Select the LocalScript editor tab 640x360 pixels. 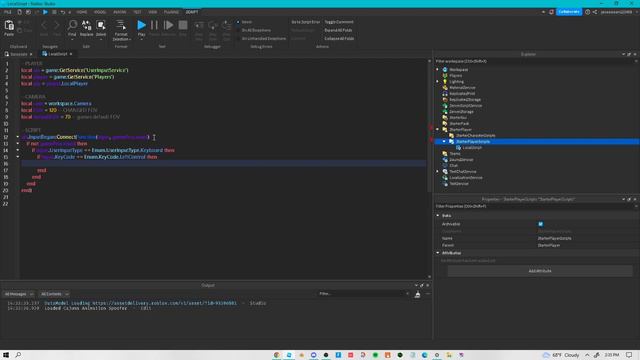coord(57,54)
